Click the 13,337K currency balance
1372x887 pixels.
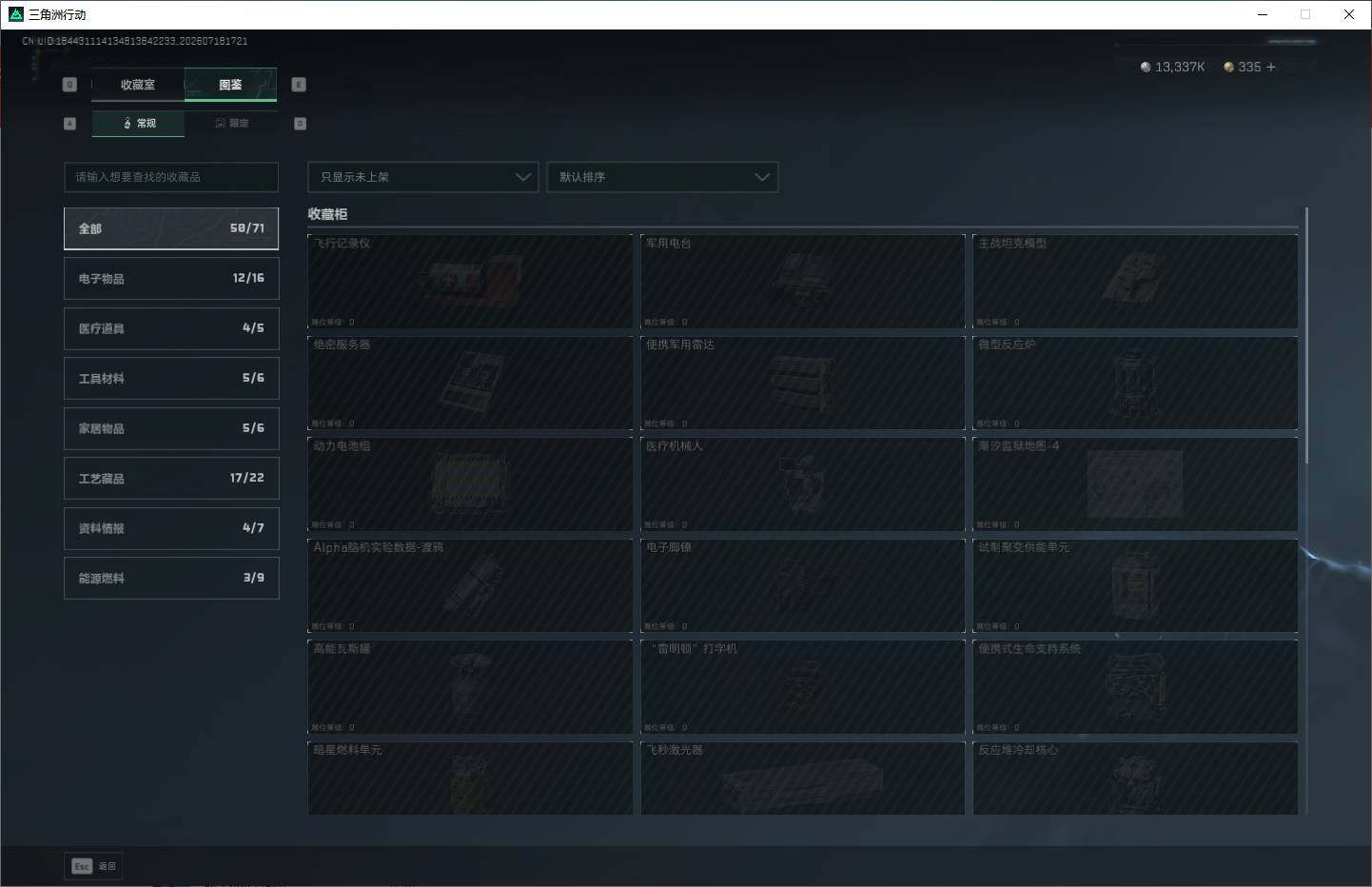1180,67
